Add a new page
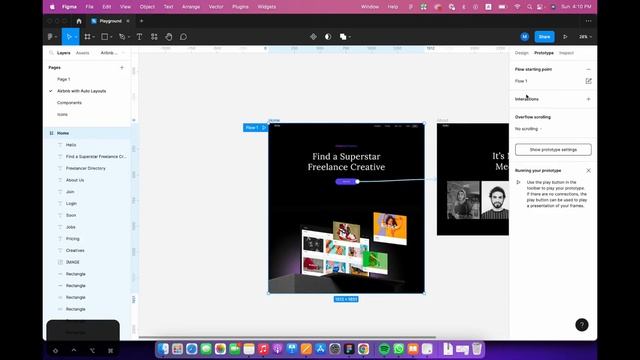This screenshot has height=360, width=640. (x=122, y=67)
